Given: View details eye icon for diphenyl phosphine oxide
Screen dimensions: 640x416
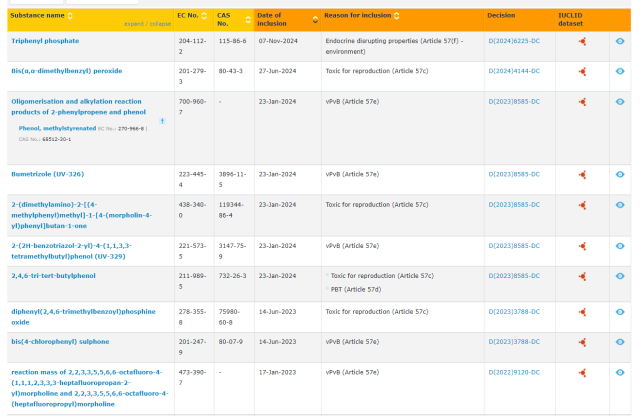Looking at the screenshot, I should [x=620, y=312].
